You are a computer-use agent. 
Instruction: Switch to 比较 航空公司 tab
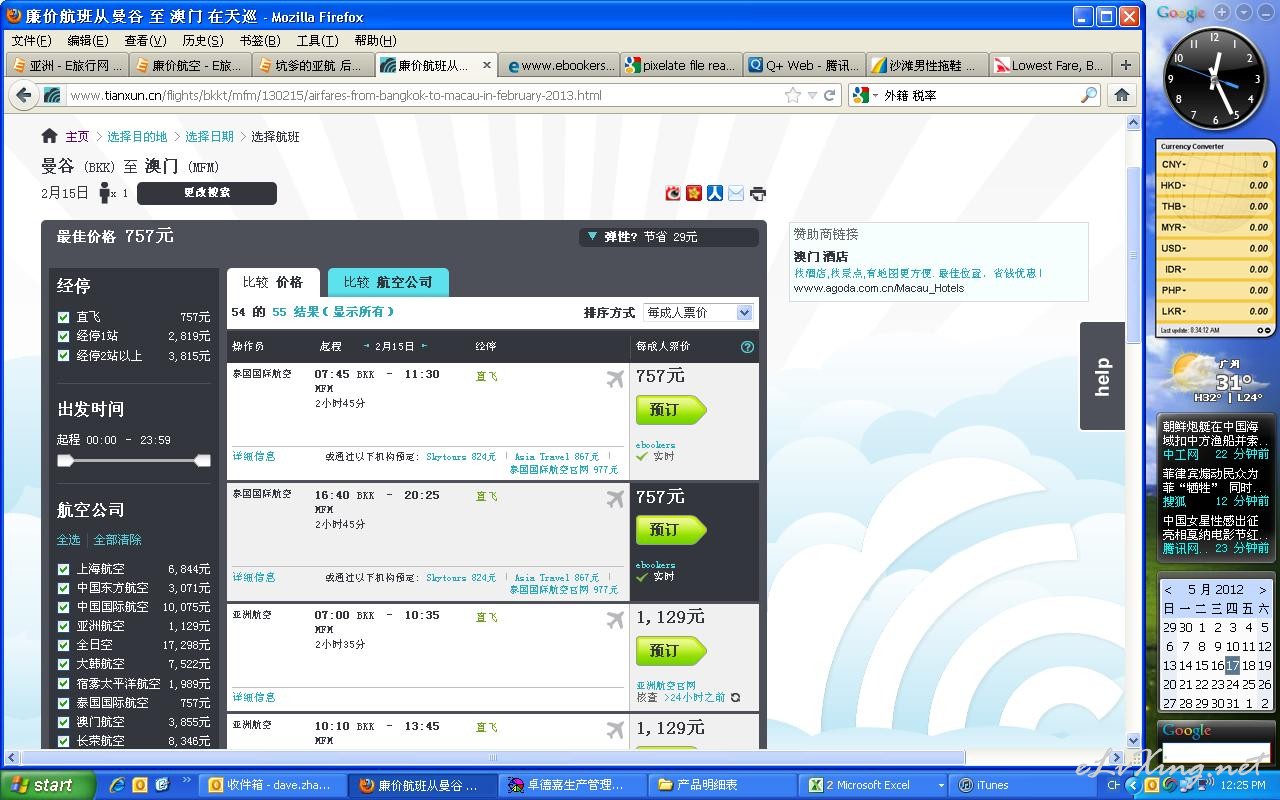pyautogui.click(x=388, y=282)
